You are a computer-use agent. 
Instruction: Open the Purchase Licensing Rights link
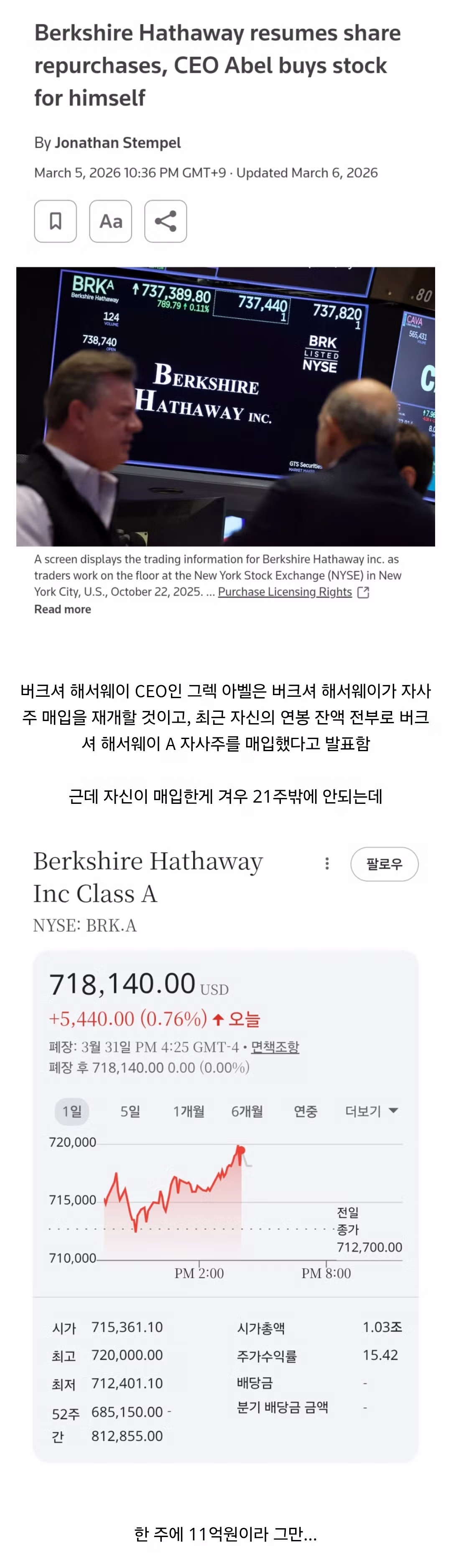coord(285,592)
